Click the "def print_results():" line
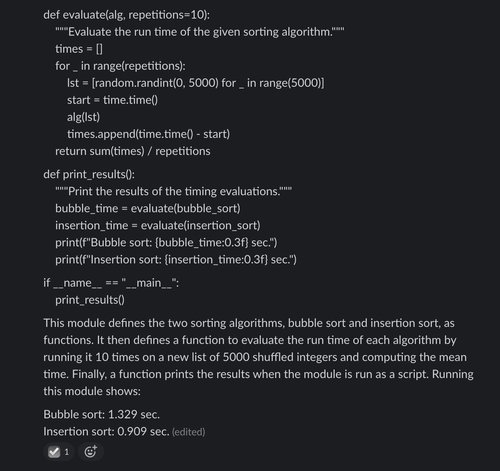 point(89,174)
